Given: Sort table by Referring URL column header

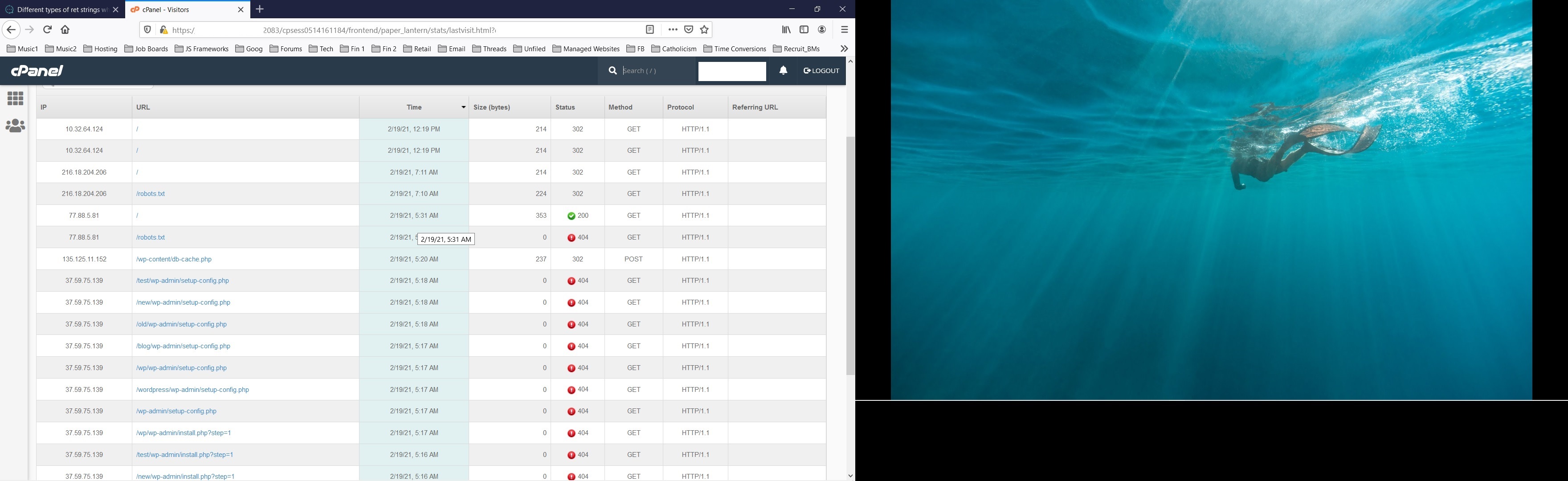Looking at the screenshot, I should pyautogui.click(x=777, y=107).
